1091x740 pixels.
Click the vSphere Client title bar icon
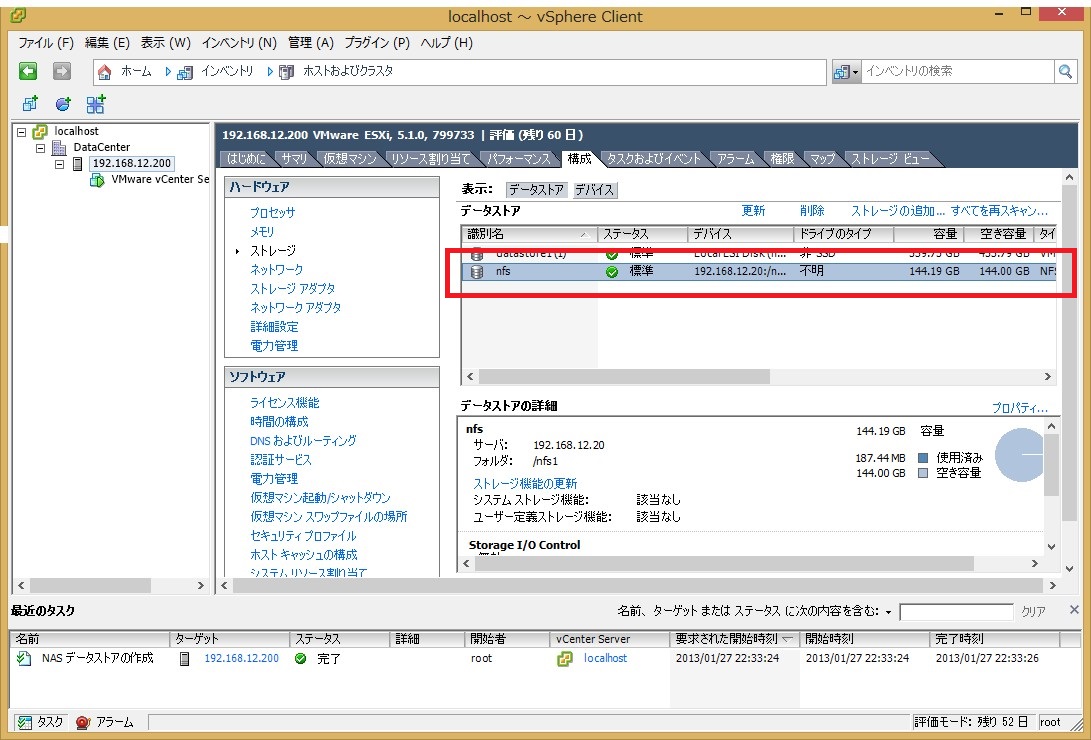pos(19,15)
